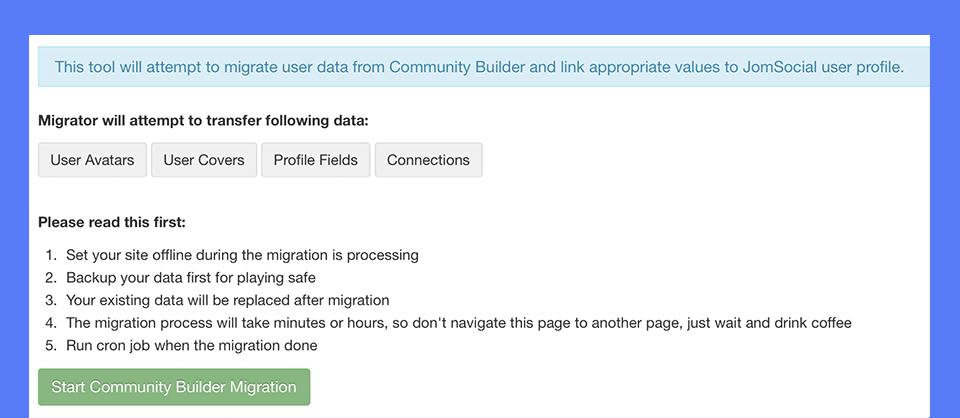Screen dimensions: 960x418
Task: Click the Start Community Builder Migration button
Action: 174,387
